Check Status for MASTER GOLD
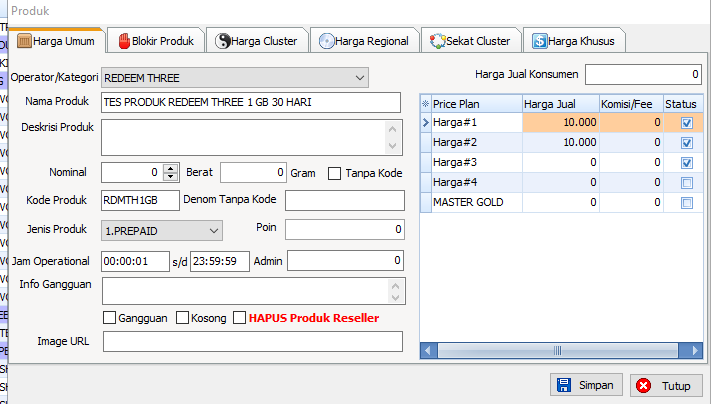This screenshot has width=715, height=404. coord(687,203)
